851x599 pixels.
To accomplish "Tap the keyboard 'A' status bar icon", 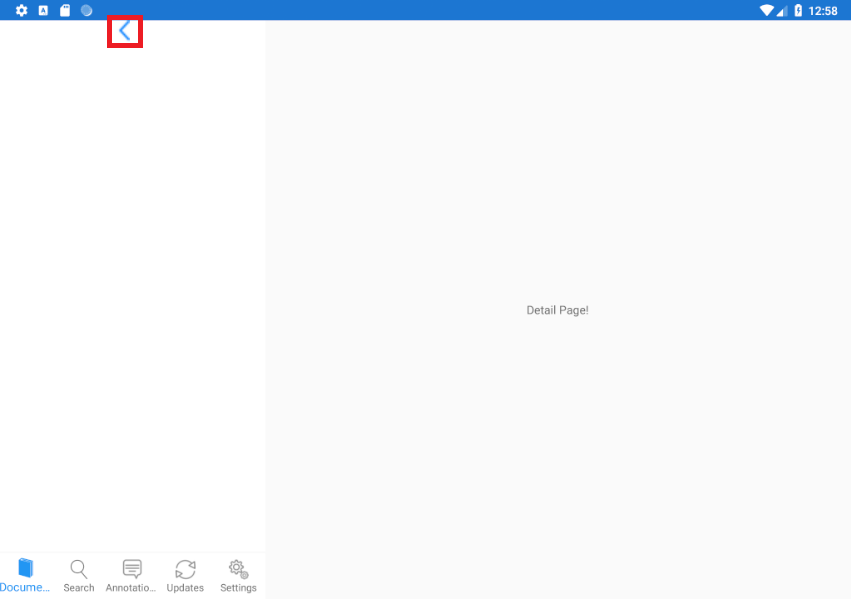I will pos(43,10).
